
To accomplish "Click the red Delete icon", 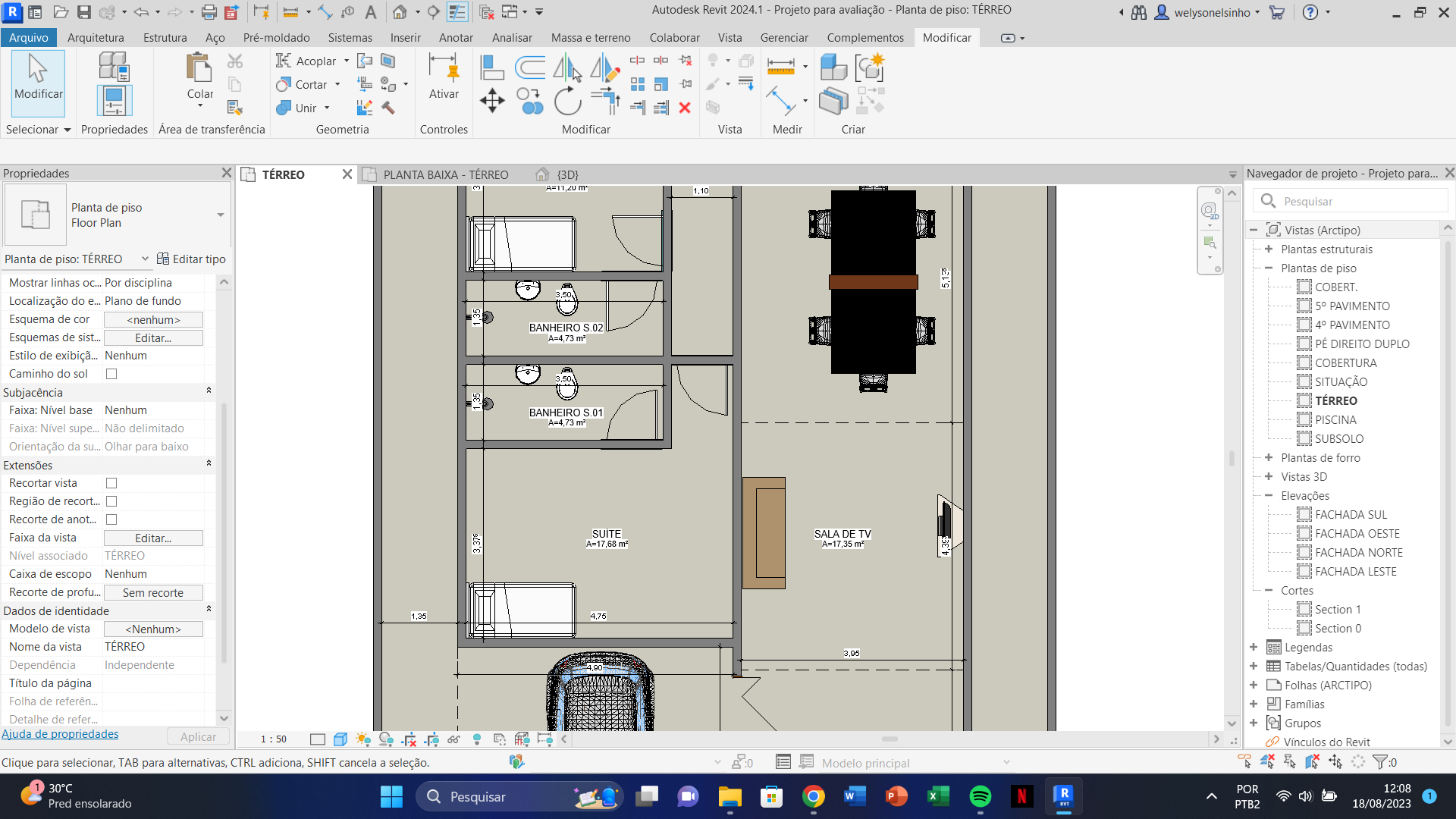I will click(x=685, y=108).
